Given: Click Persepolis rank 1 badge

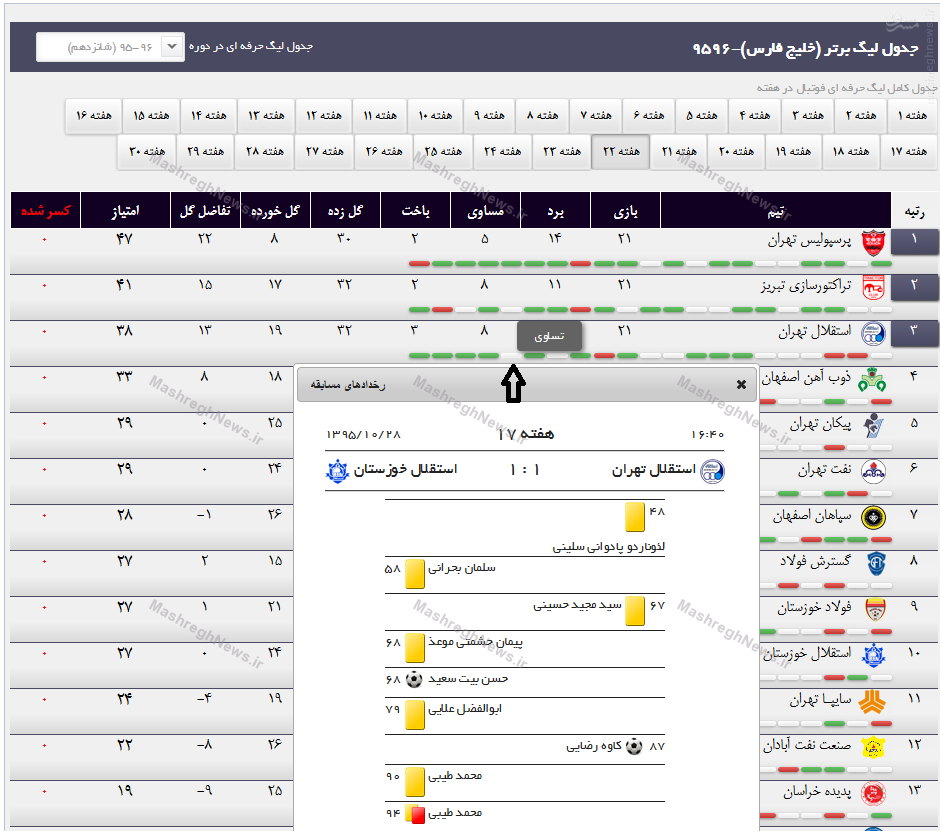Looking at the screenshot, I should pyautogui.click(x=914, y=242).
